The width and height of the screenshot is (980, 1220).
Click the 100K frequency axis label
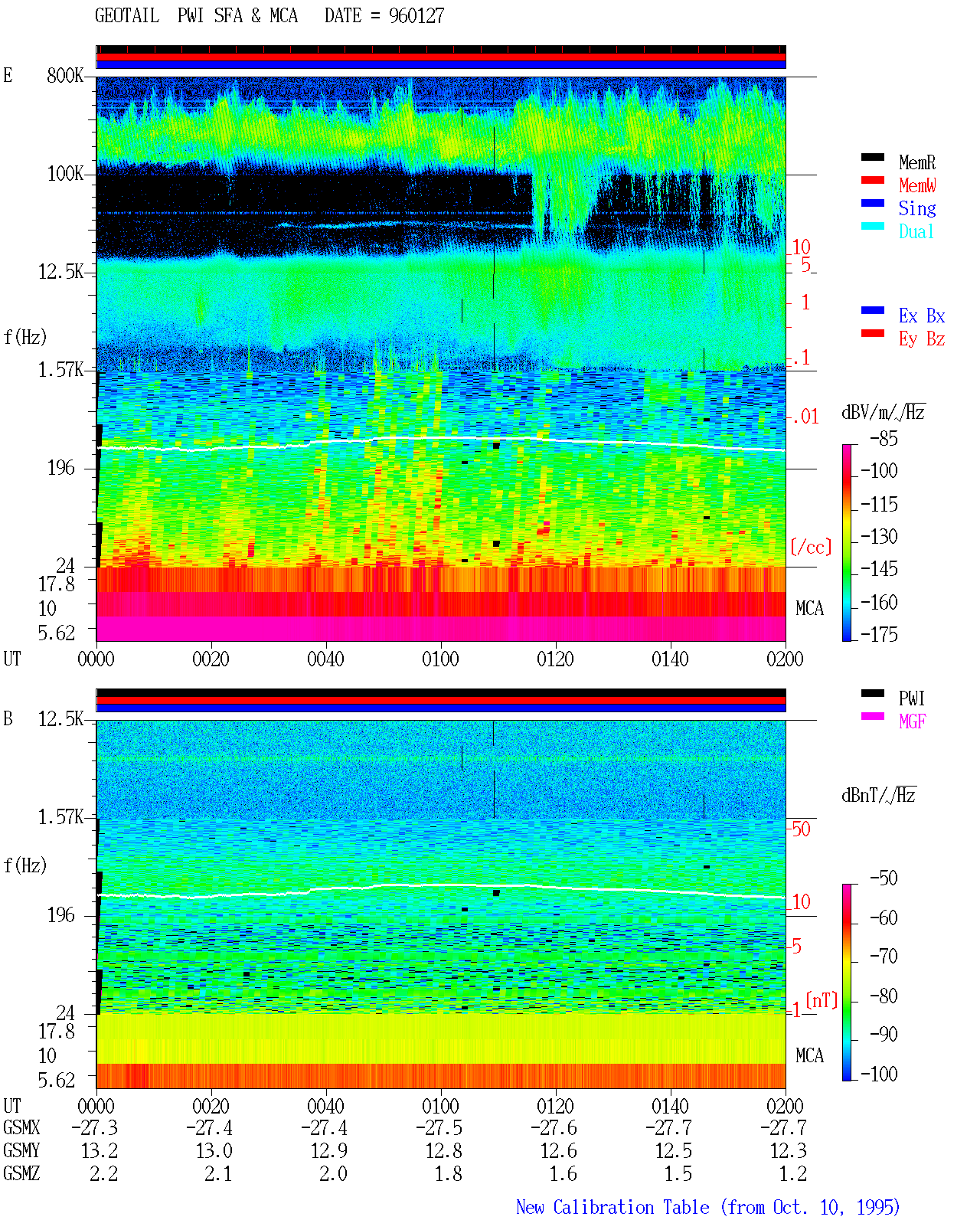click(65, 174)
